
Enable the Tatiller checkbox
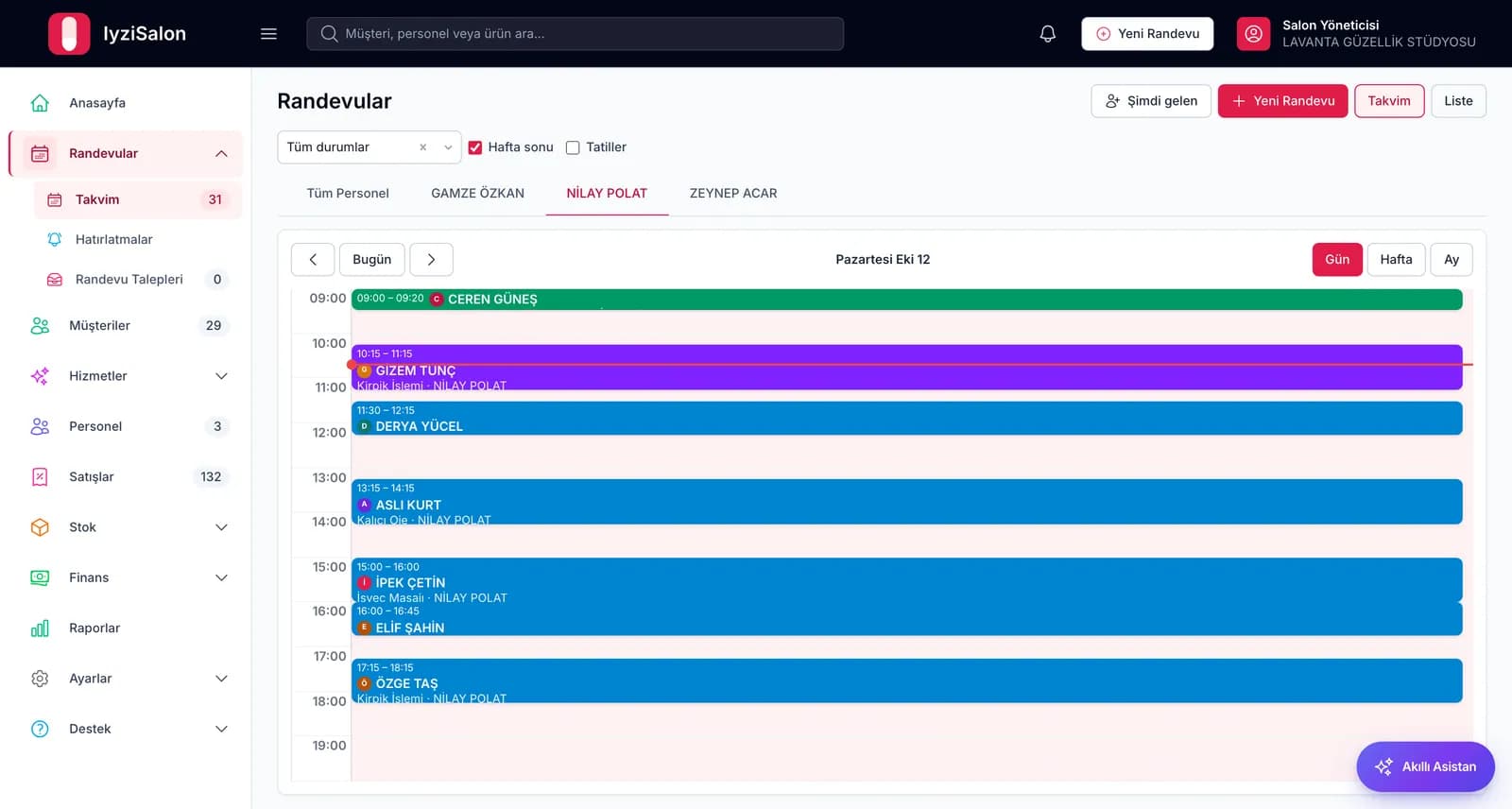573,147
